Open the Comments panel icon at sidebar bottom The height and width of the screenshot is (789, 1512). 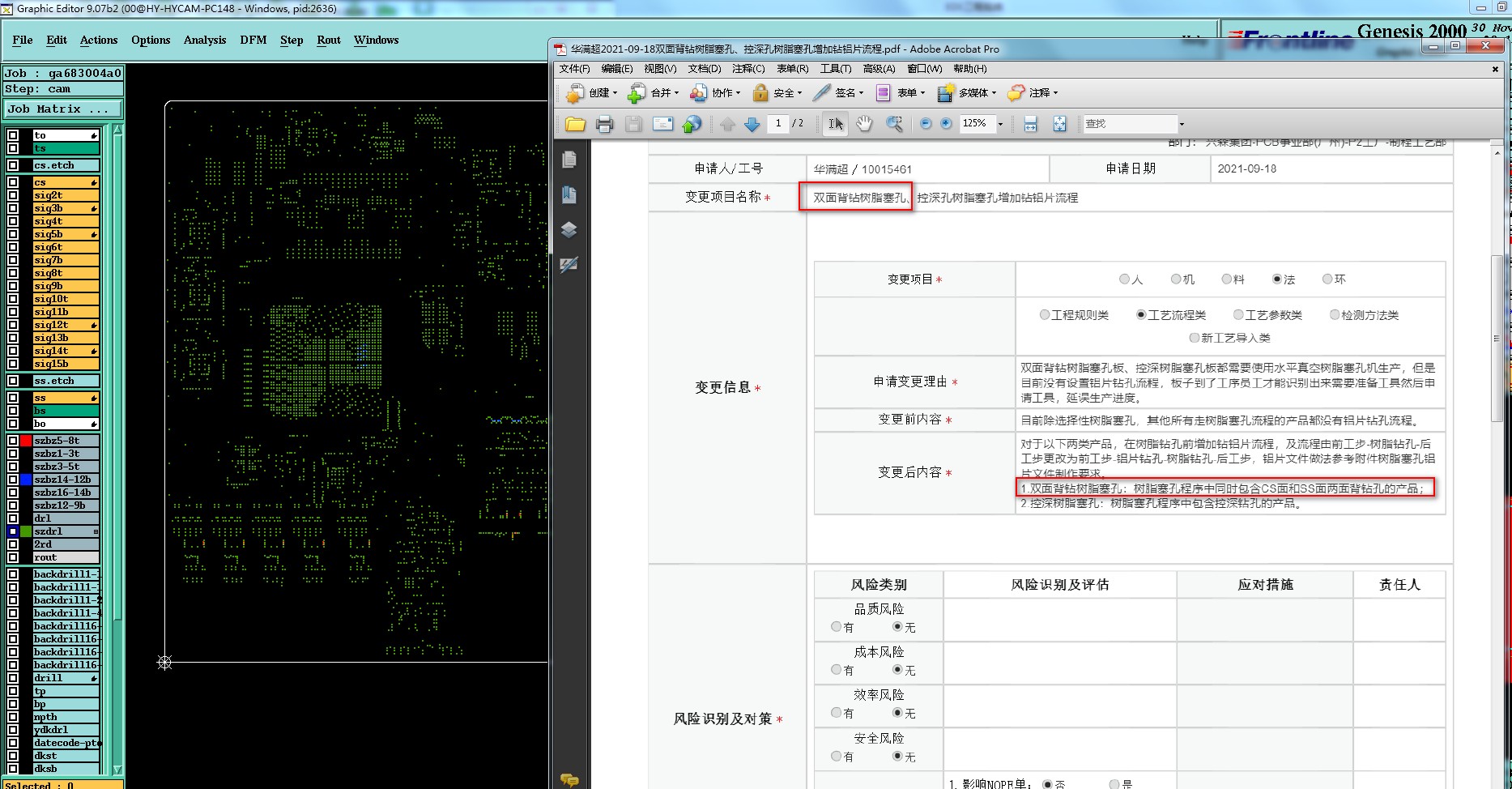(x=569, y=780)
